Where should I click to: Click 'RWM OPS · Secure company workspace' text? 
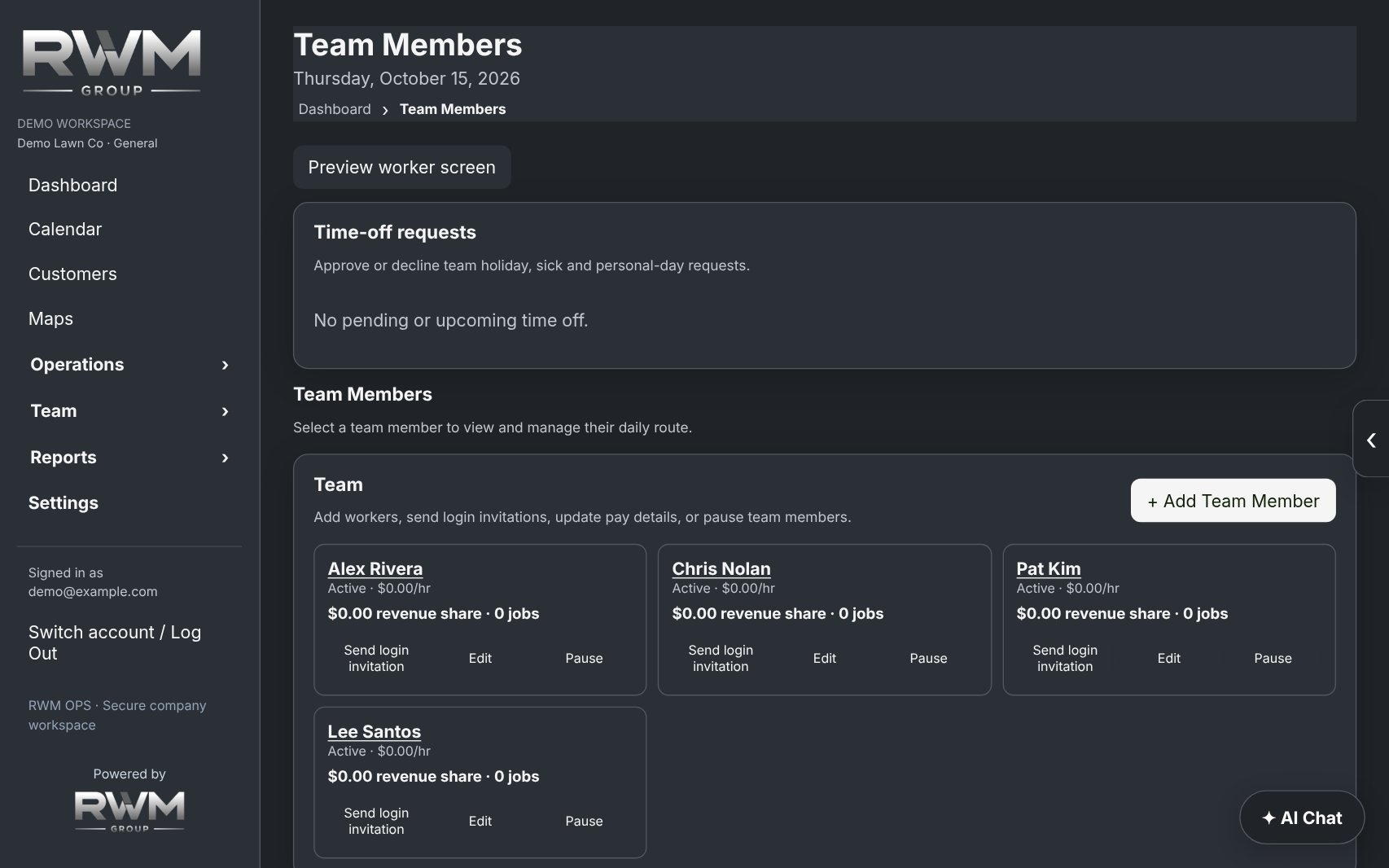[x=117, y=715]
